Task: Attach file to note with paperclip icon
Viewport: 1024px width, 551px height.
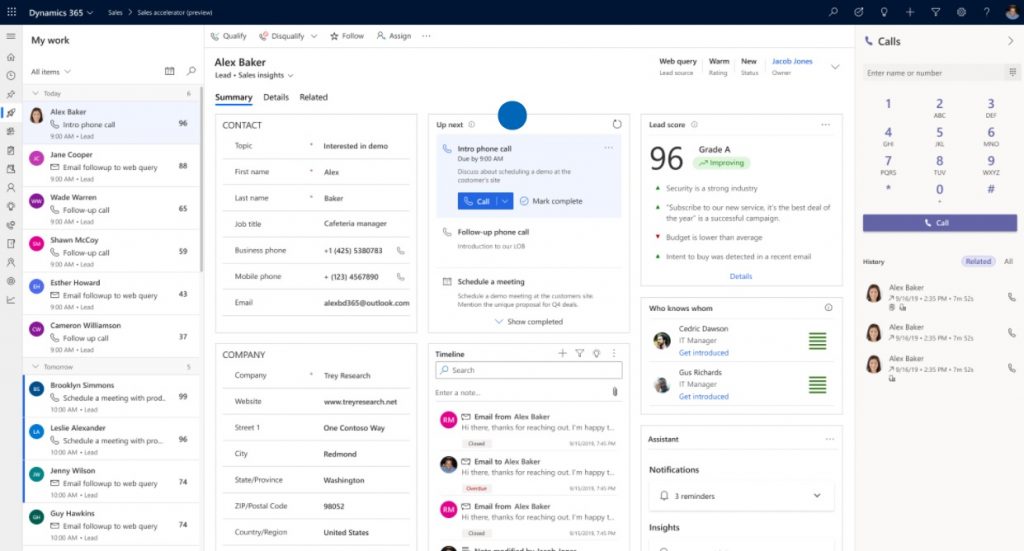Action: coord(615,392)
